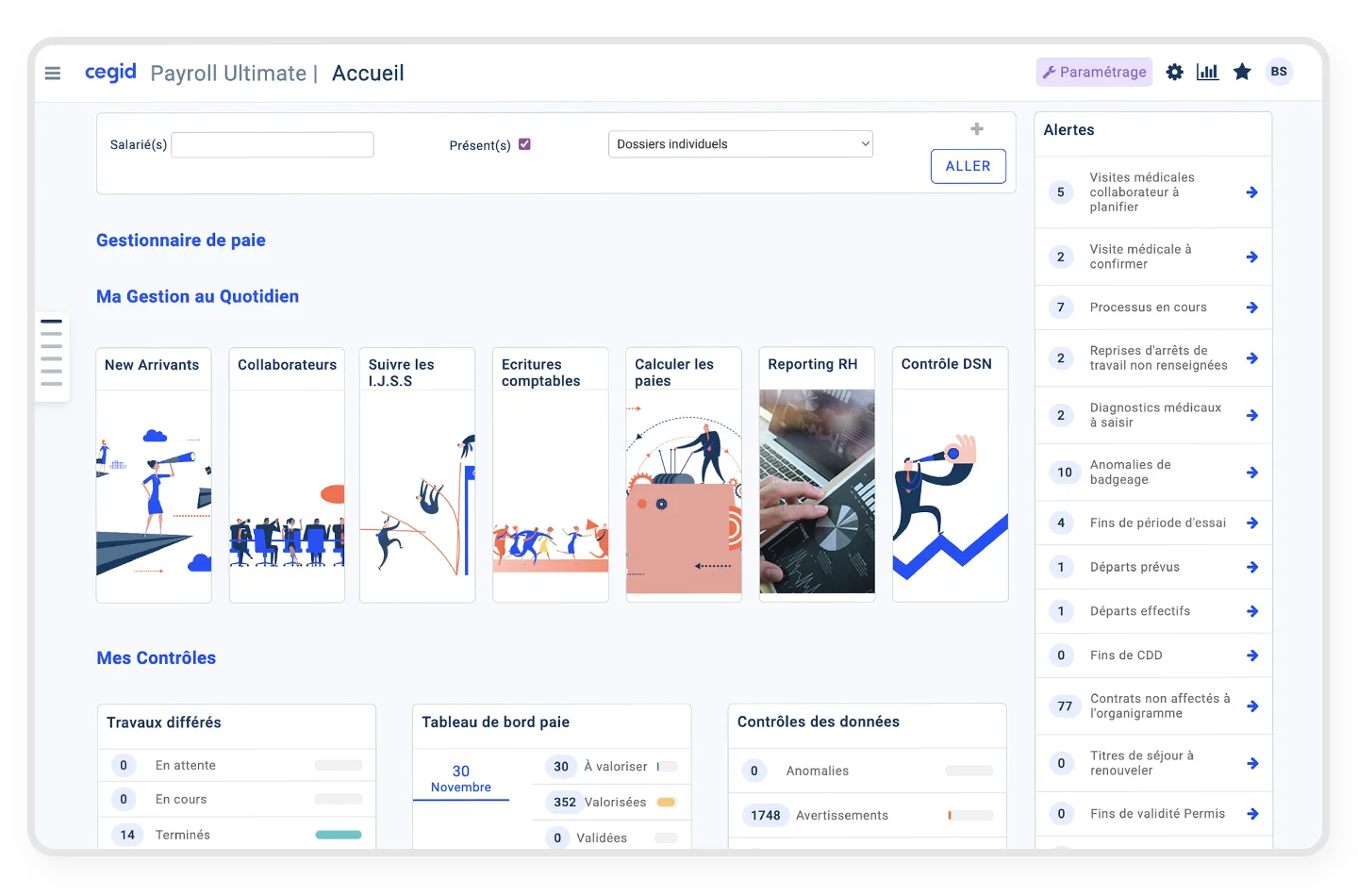Open the Ma Gestion au Quotidien section
Viewport: 1358px width, 896px height.
click(197, 296)
